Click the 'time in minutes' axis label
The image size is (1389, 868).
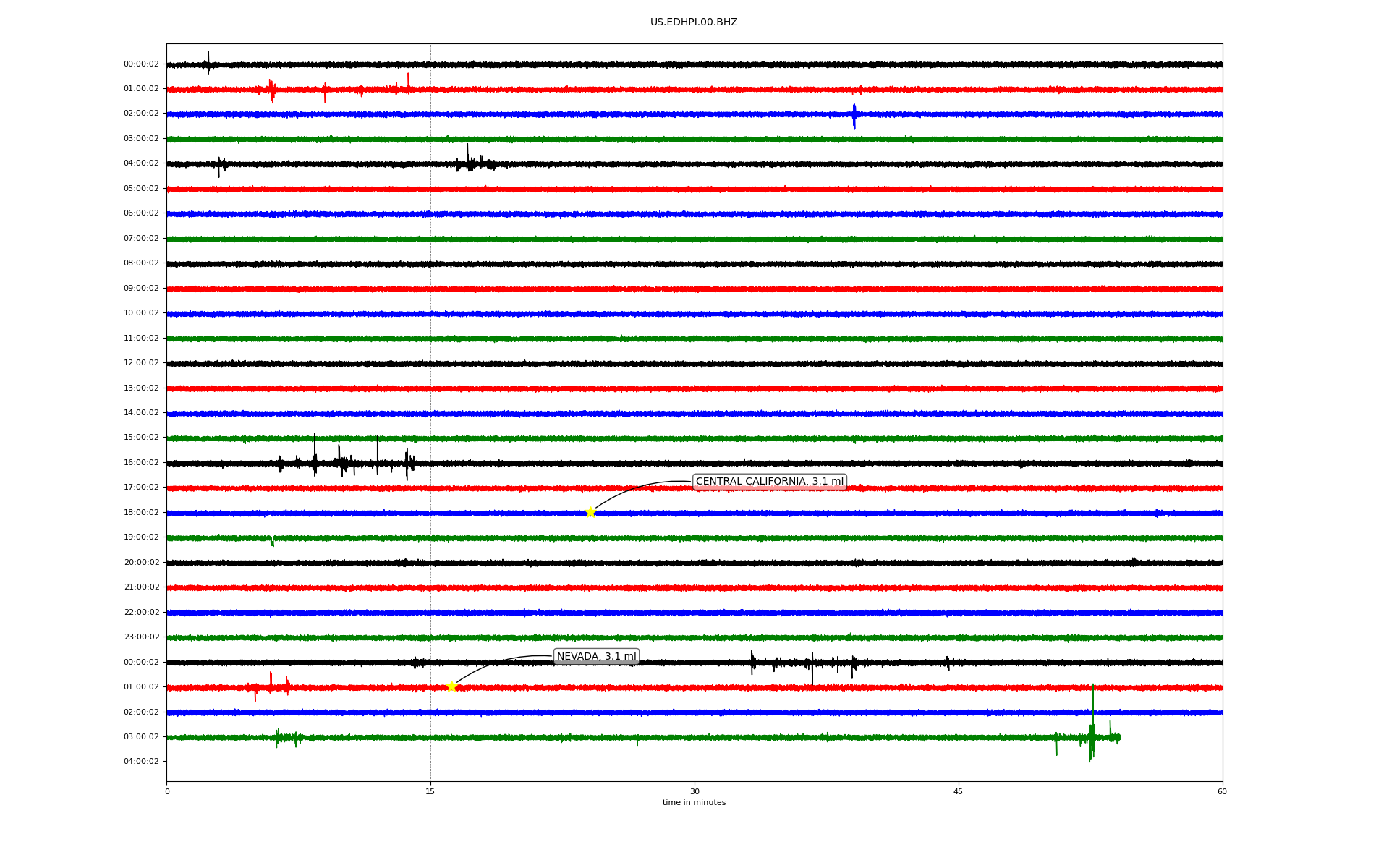[694, 803]
